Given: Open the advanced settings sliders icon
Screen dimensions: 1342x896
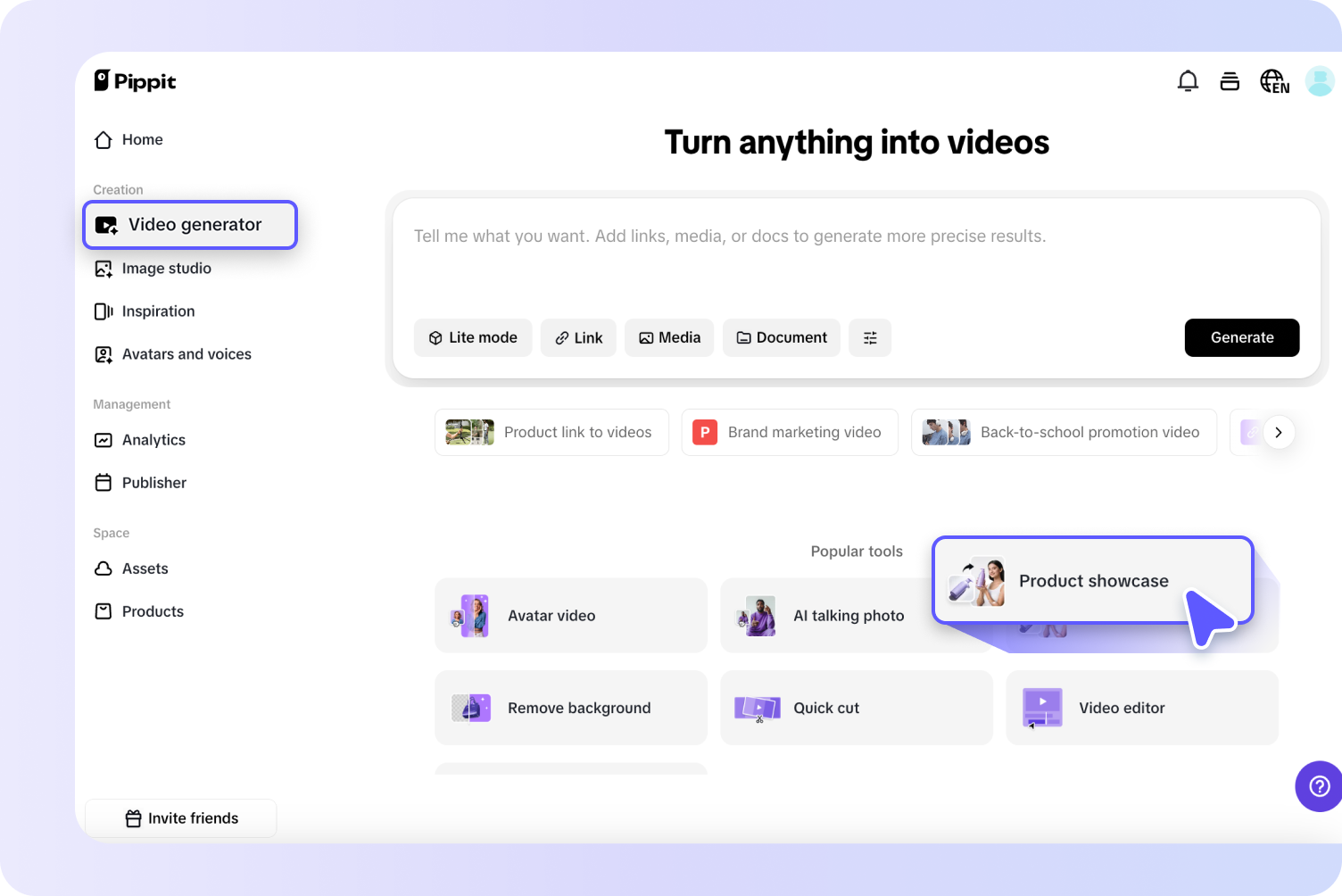Looking at the screenshot, I should click(x=870, y=337).
